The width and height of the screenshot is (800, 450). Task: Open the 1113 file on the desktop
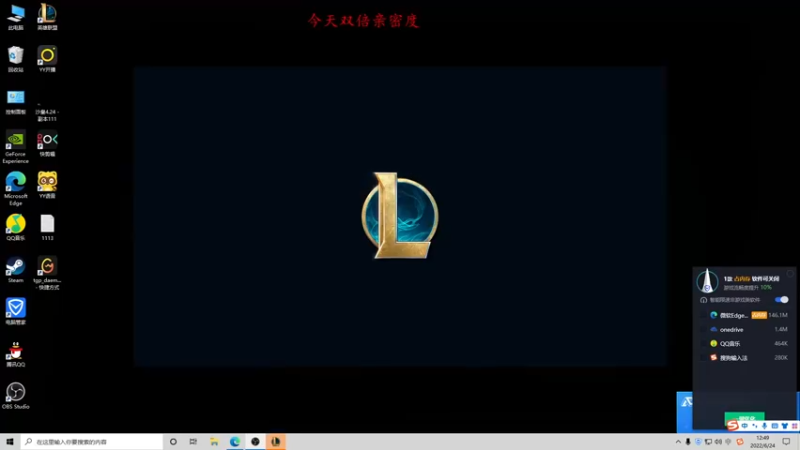tap(47, 228)
